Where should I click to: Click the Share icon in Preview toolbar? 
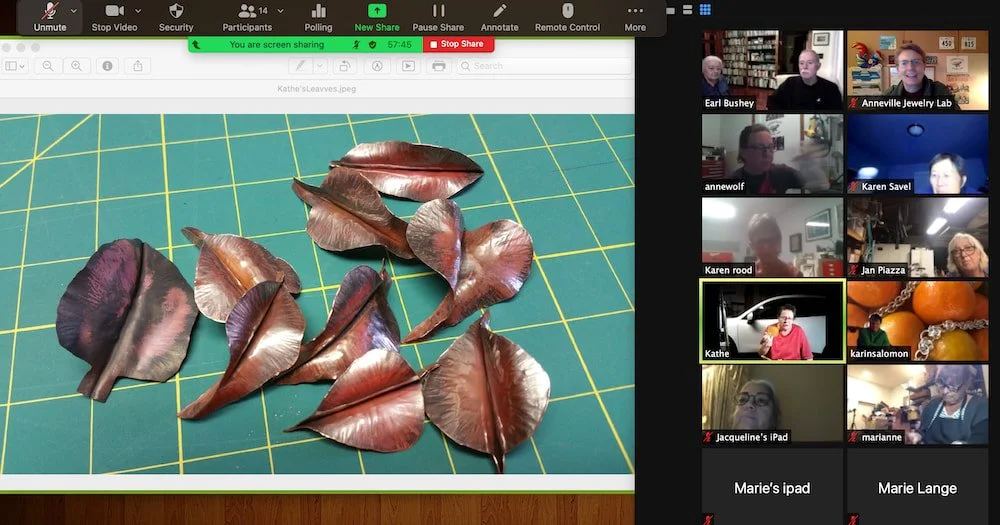pyautogui.click(x=138, y=66)
